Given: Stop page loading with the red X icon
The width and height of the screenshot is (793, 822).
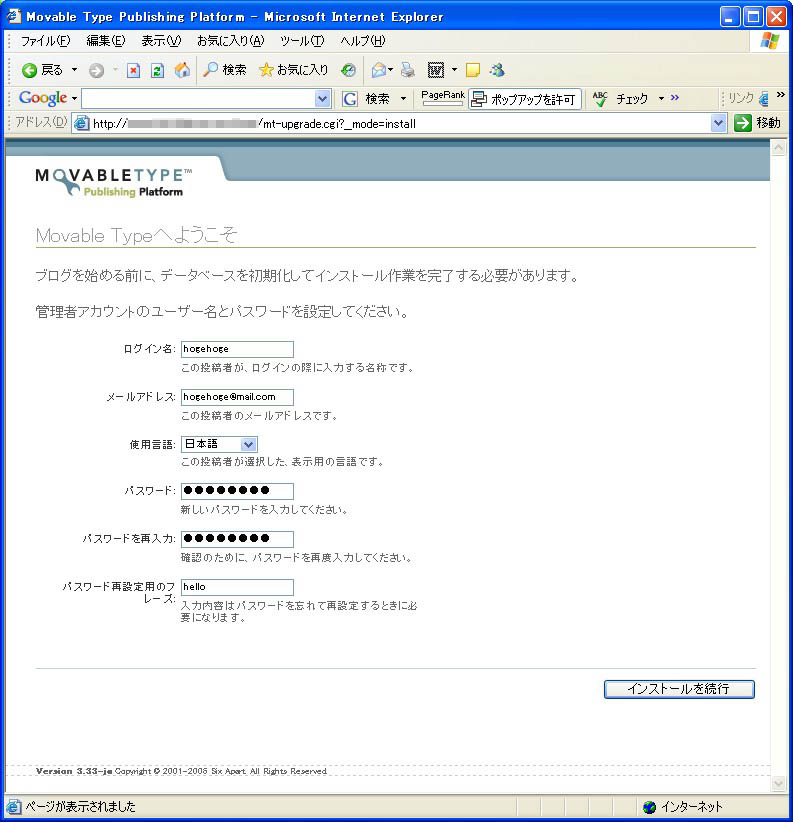Looking at the screenshot, I should [134, 70].
